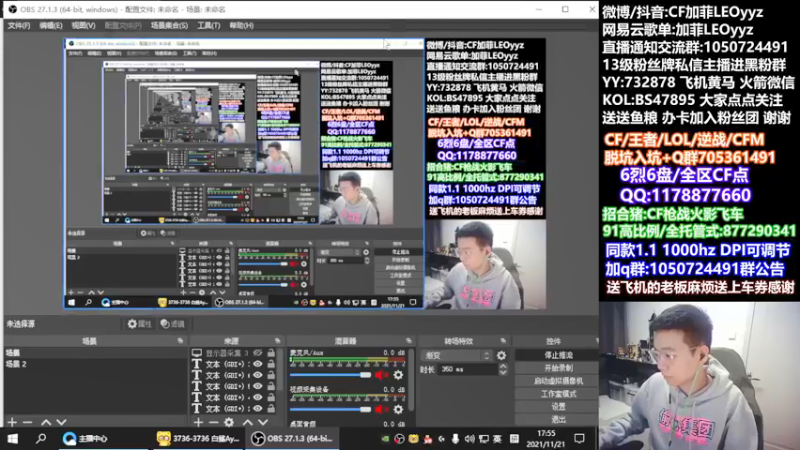
Task: Open the 配置文件(P) menu
Action: click(x=123, y=26)
